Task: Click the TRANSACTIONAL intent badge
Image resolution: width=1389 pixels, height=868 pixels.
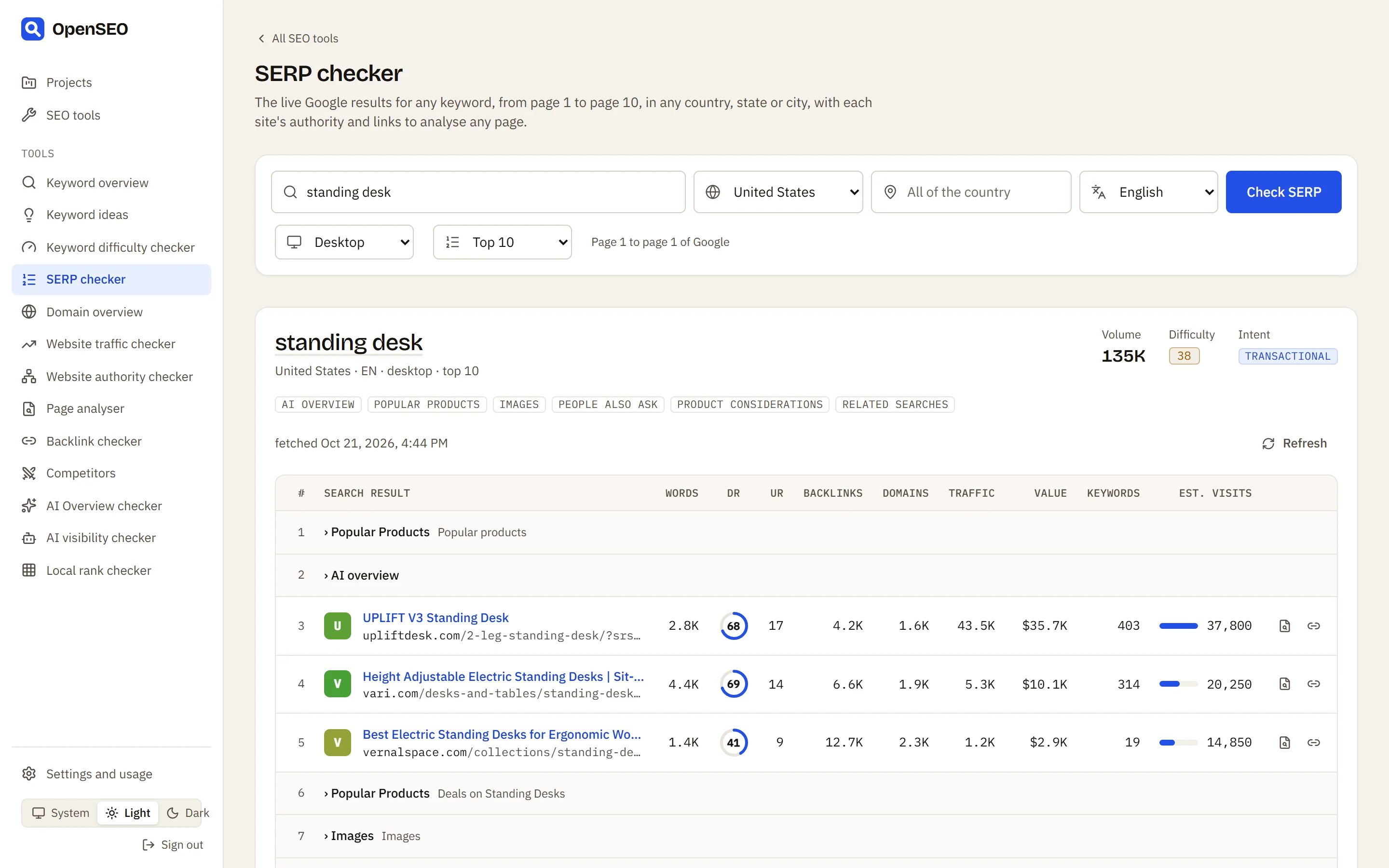Action: point(1287,356)
